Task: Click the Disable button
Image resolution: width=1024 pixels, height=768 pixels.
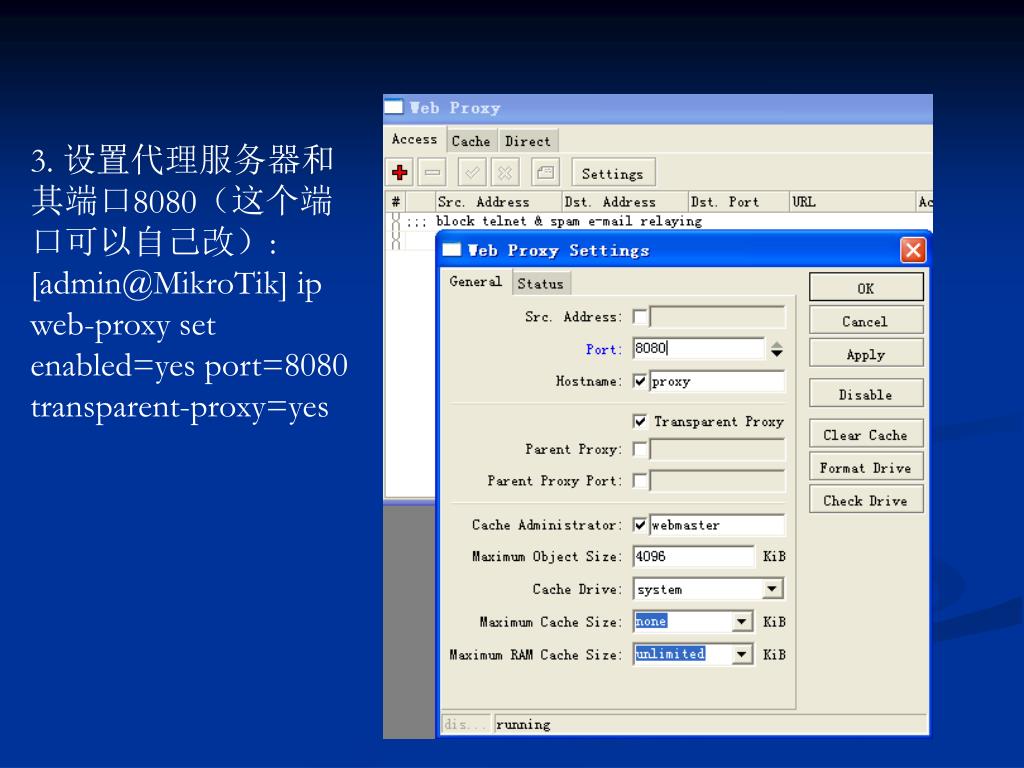Action: (866, 394)
